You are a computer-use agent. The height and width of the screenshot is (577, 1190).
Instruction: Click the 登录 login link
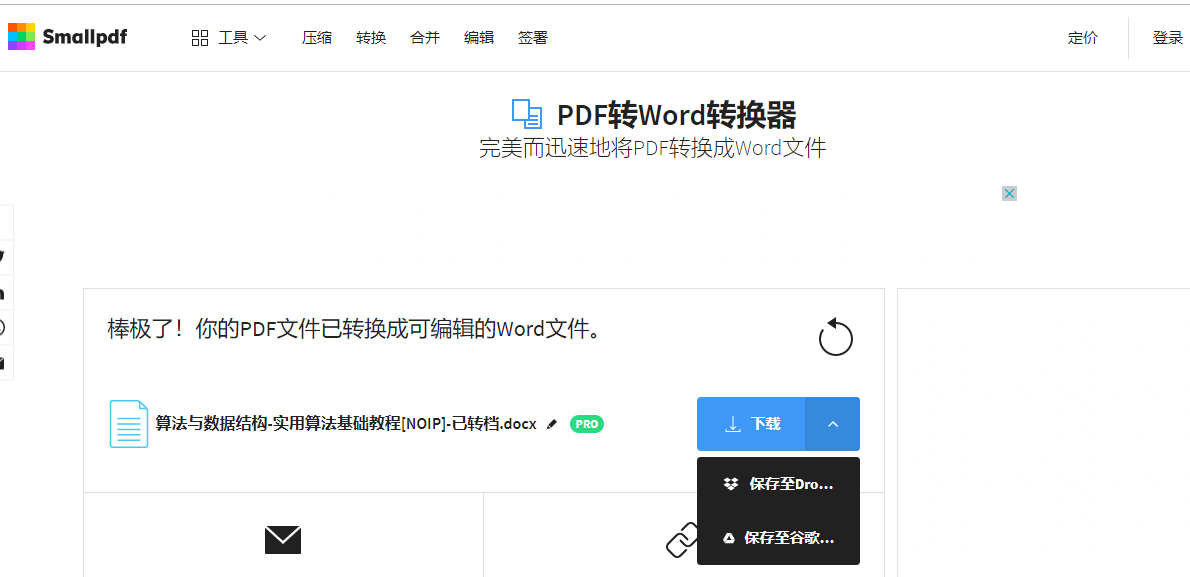[1167, 38]
